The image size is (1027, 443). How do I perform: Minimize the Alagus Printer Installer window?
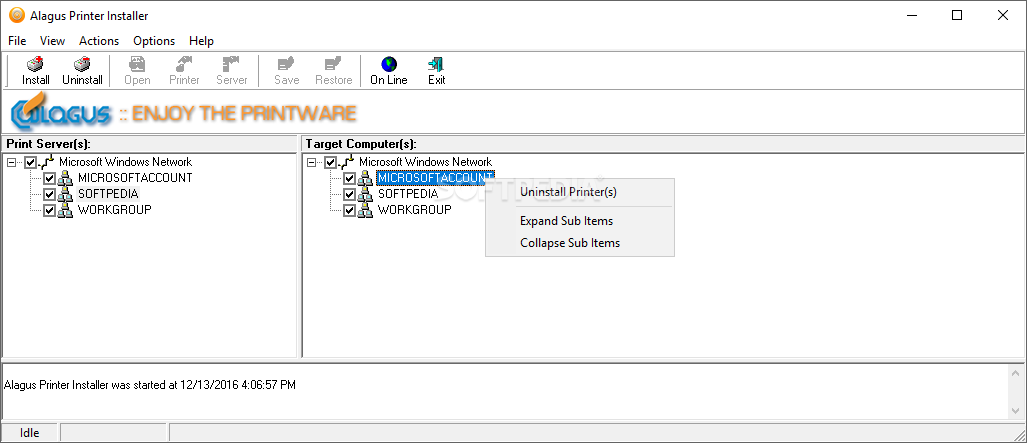912,16
